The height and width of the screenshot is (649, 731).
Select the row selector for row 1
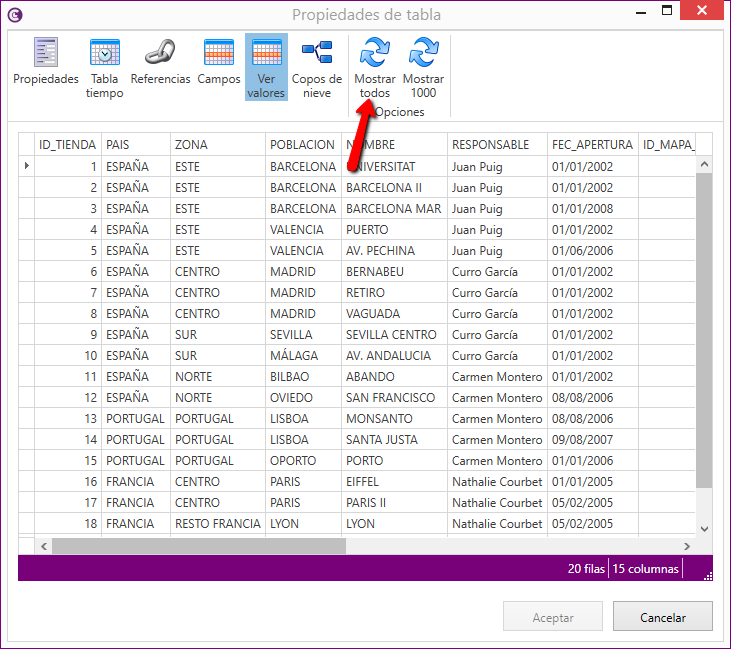26,166
